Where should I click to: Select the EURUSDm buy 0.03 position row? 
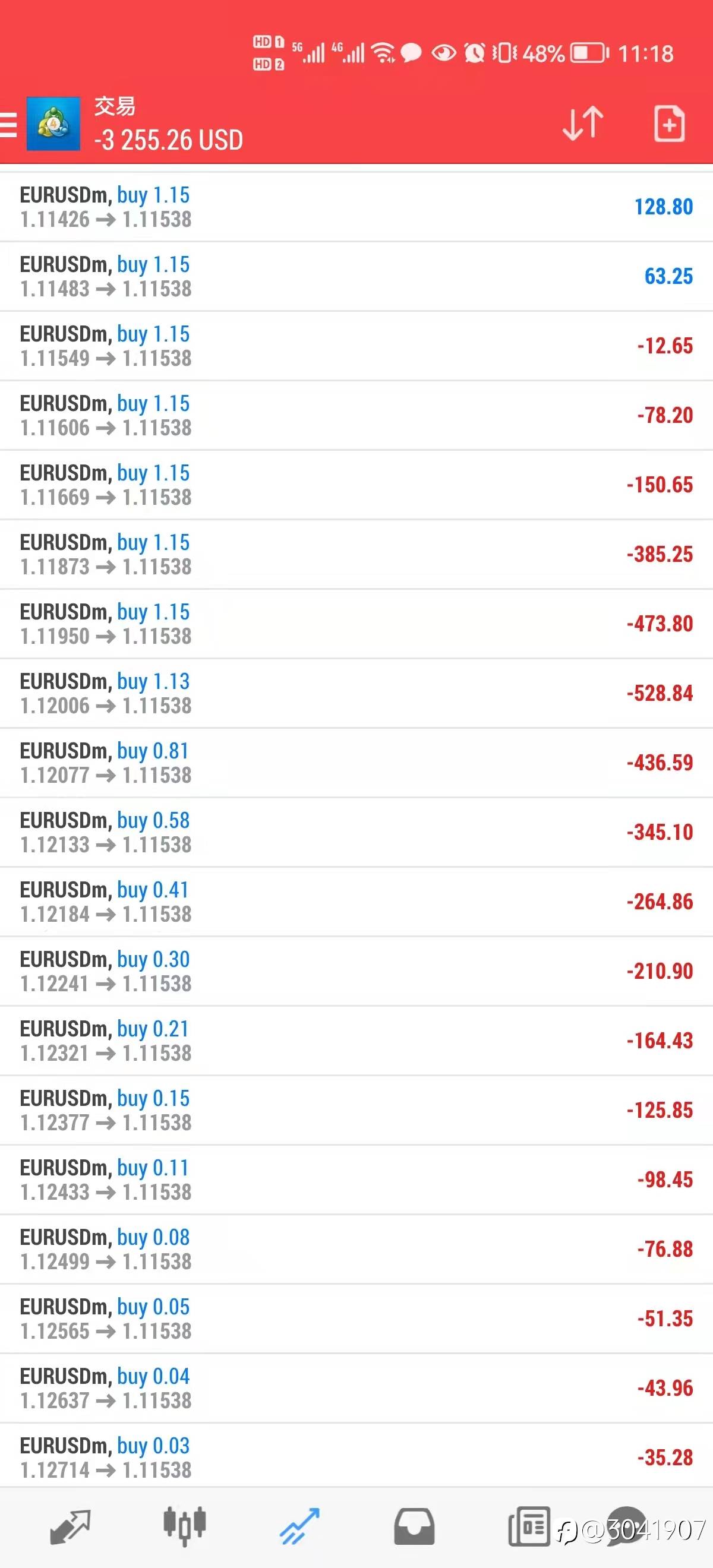click(x=356, y=1457)
